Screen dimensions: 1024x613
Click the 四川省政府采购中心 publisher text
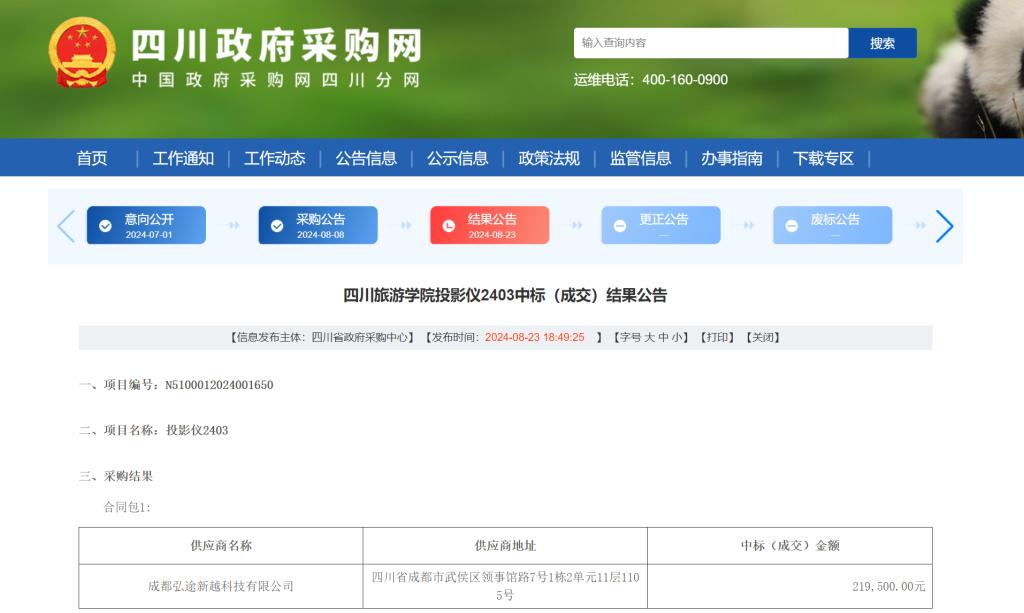click(359, 338)
